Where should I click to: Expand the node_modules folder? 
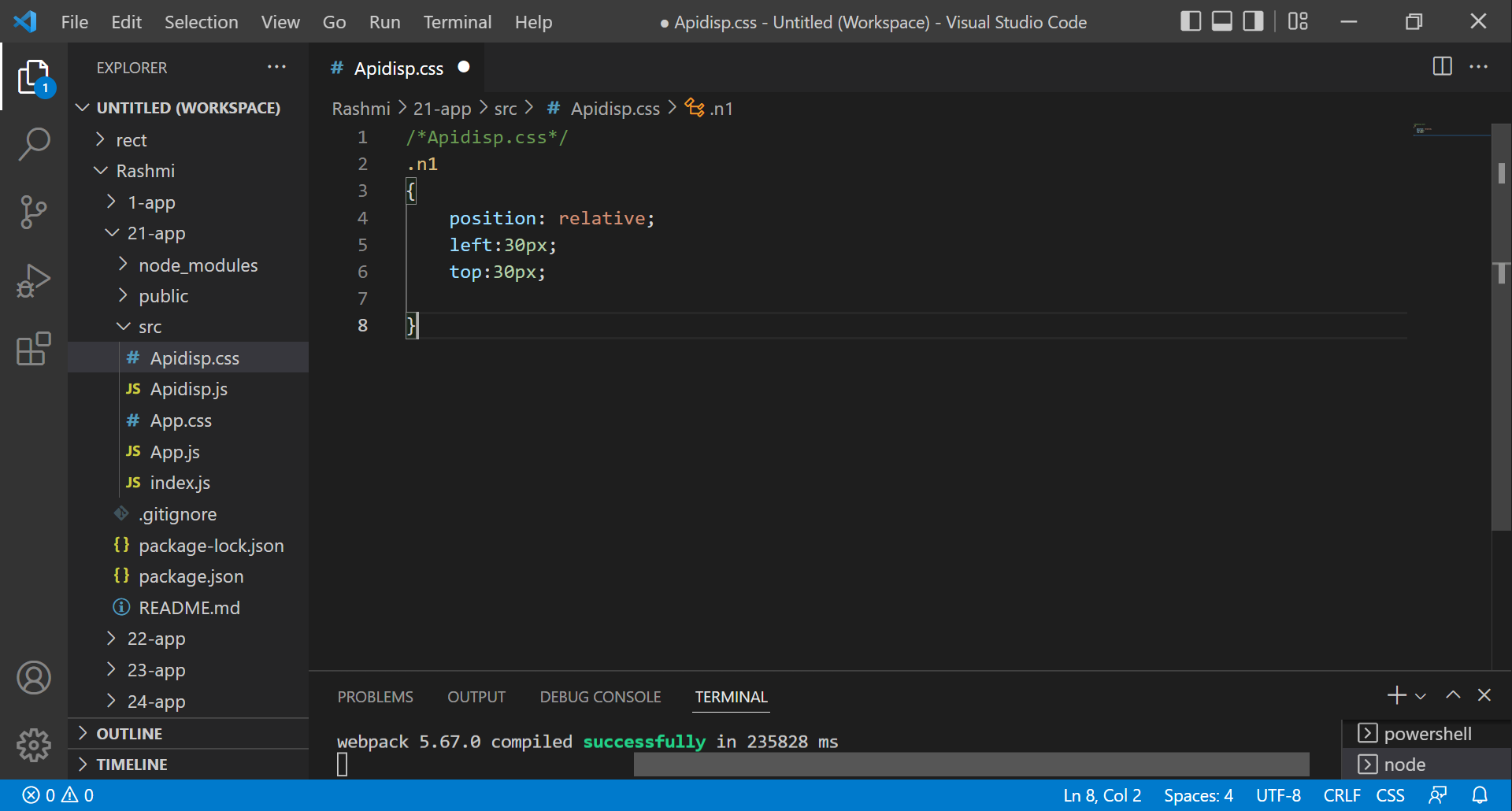(x=189, y=265)
